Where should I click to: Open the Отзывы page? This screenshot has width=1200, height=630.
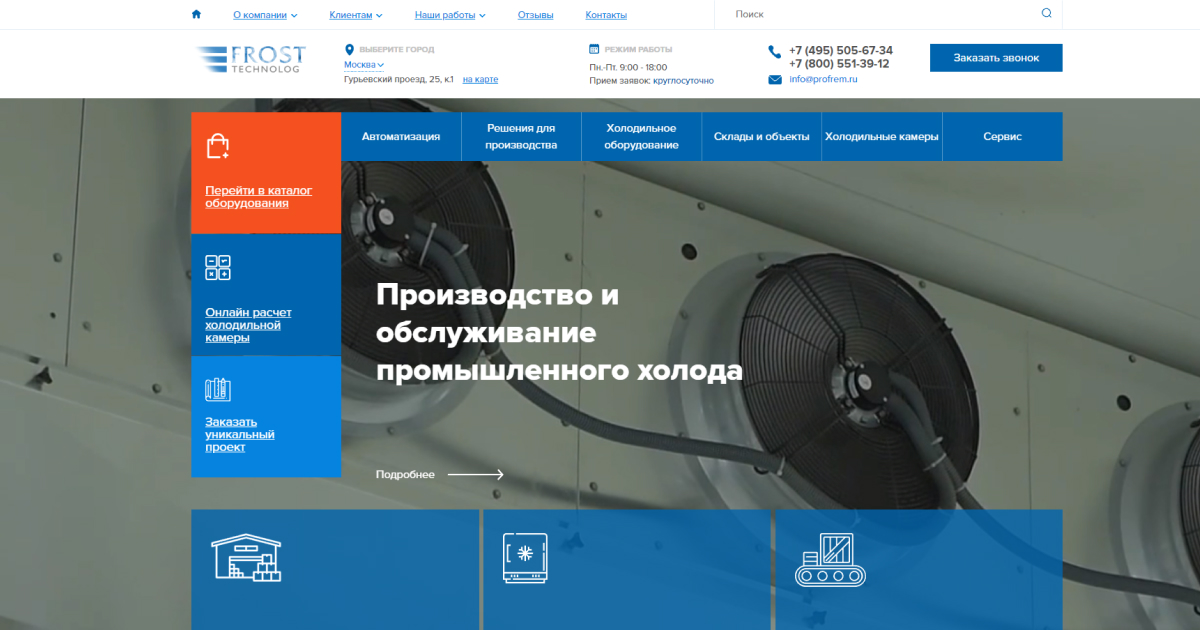click(x=536, y=15)
